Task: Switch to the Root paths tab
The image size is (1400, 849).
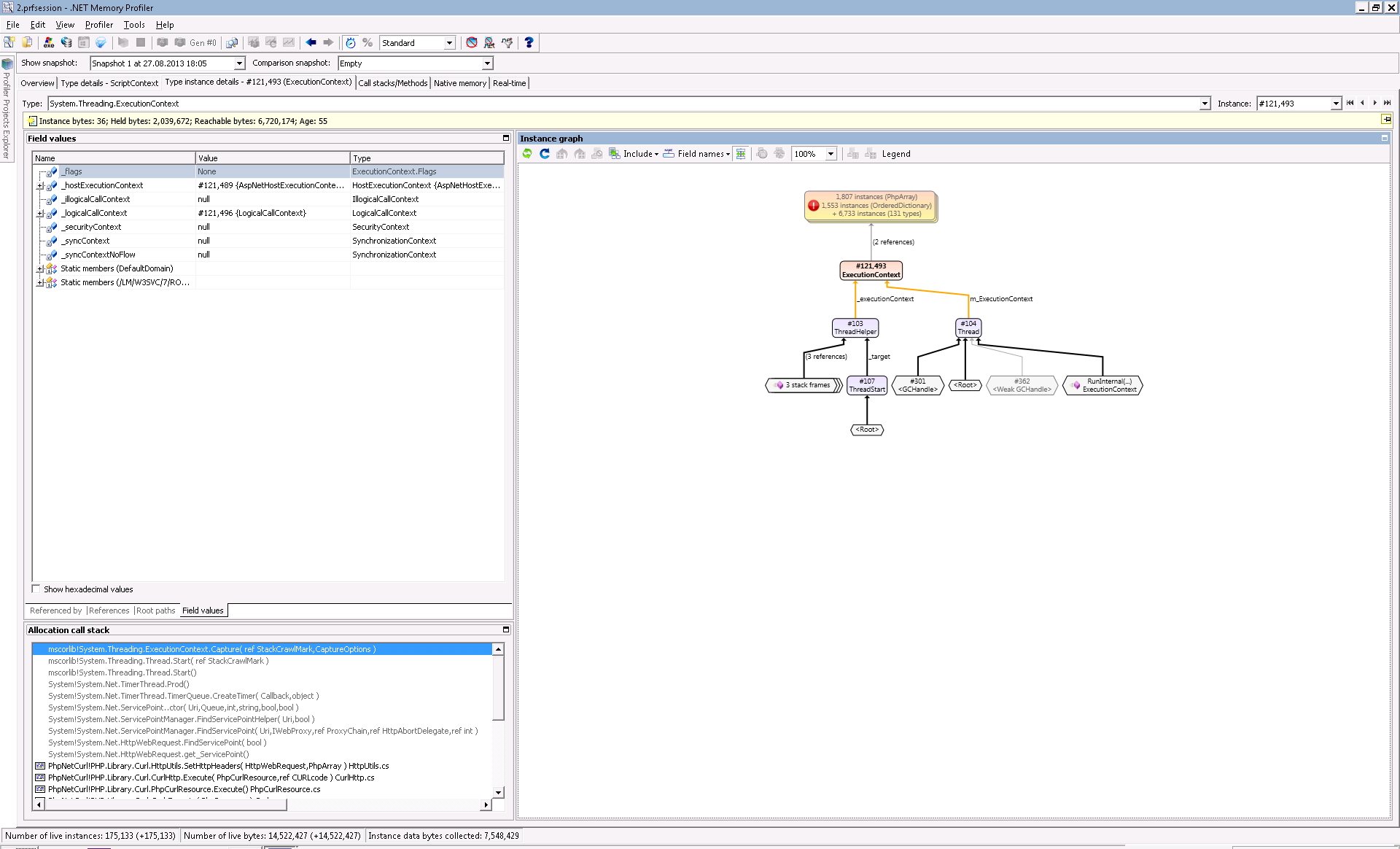Action: (156, 610)
